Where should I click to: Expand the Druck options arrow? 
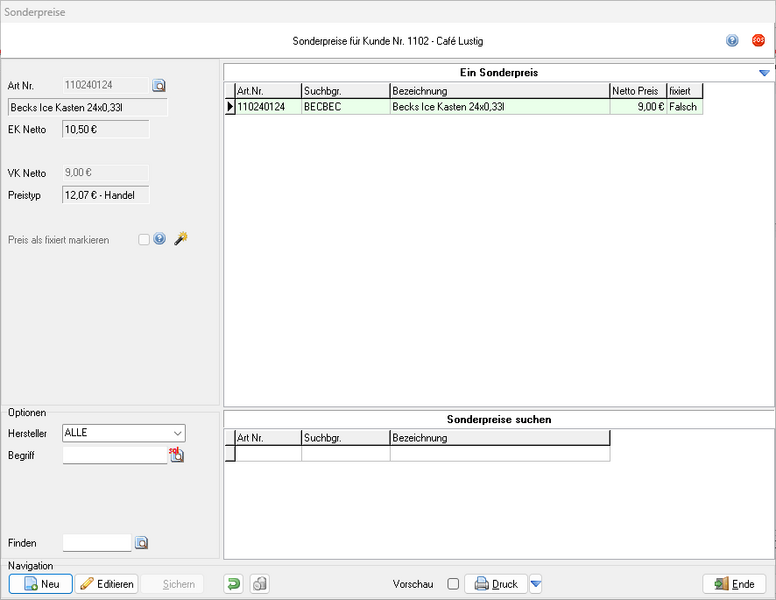tap(536, 584)
